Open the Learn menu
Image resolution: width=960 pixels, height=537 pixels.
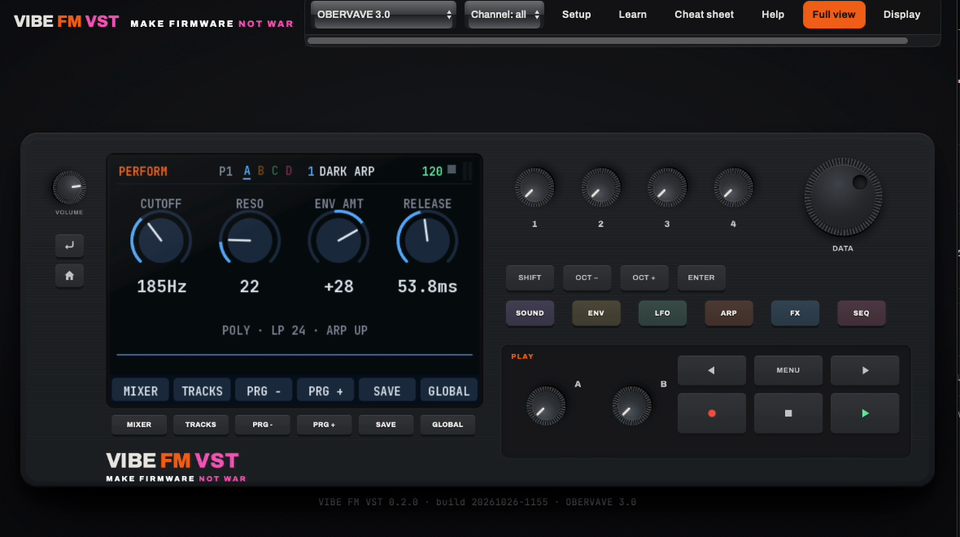pos(632,15)
